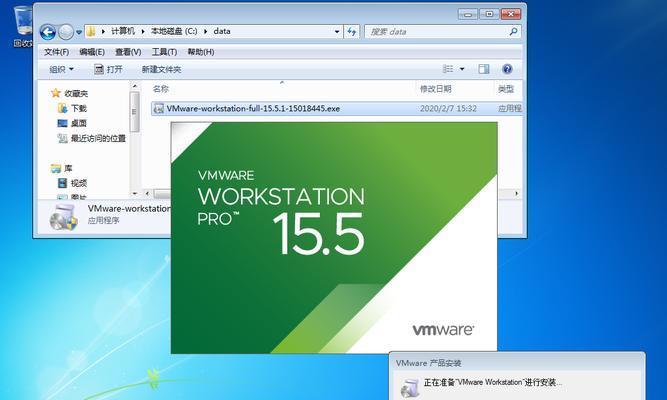Click navigation pane scroll down arrow
This screenshot has height=400, width=667.
[135, 194]
